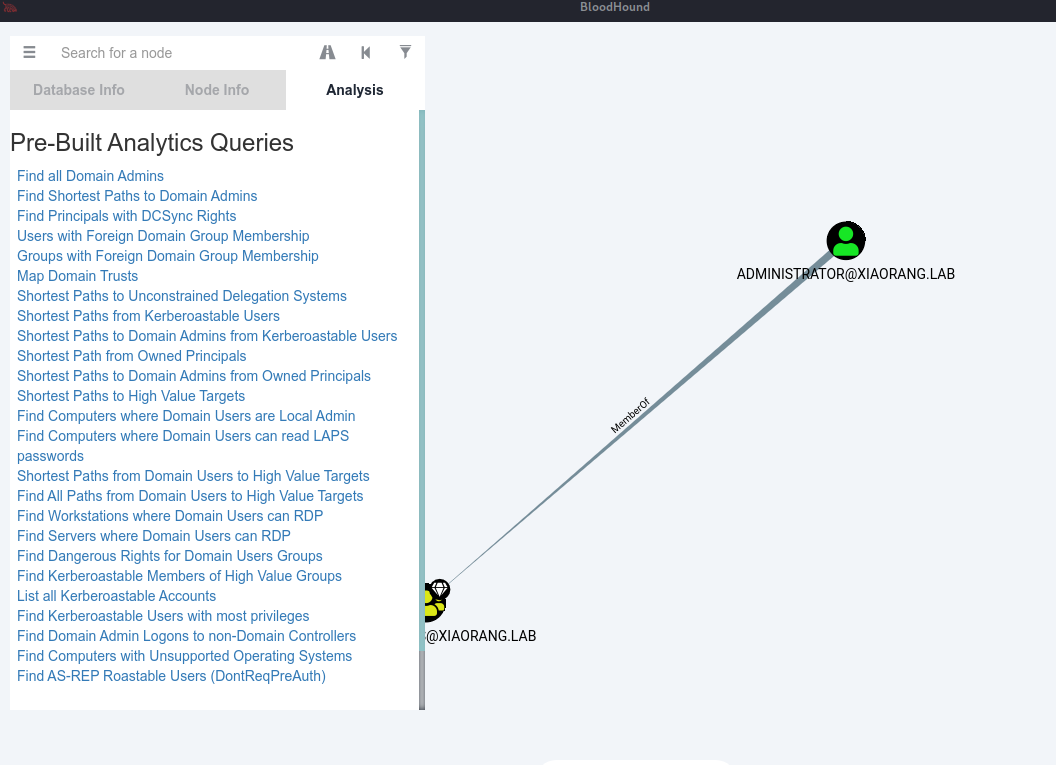The image size is (1056, 765).
Task: Run List all Kerberoastable Accounts query
Action: click(116, 596)
